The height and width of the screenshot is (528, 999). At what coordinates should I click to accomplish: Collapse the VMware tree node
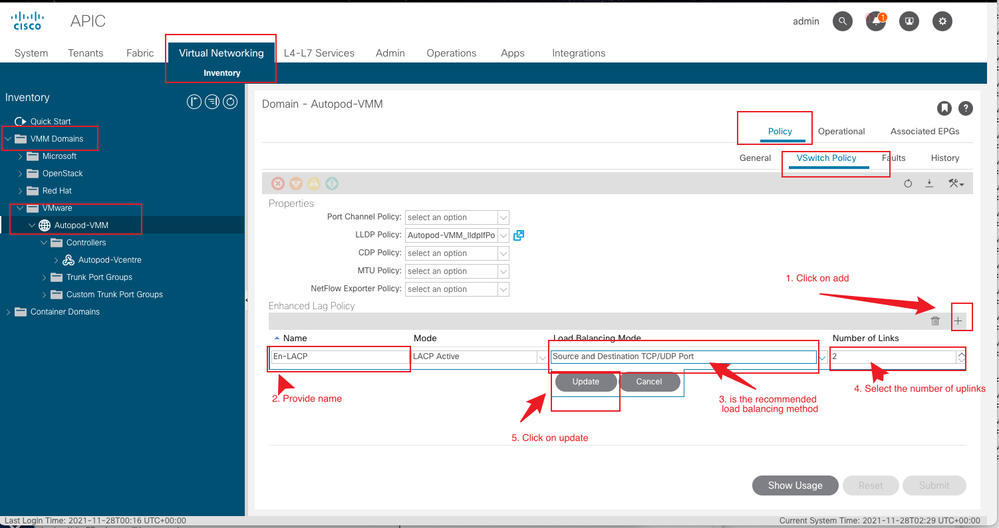[x=20, y=208]
